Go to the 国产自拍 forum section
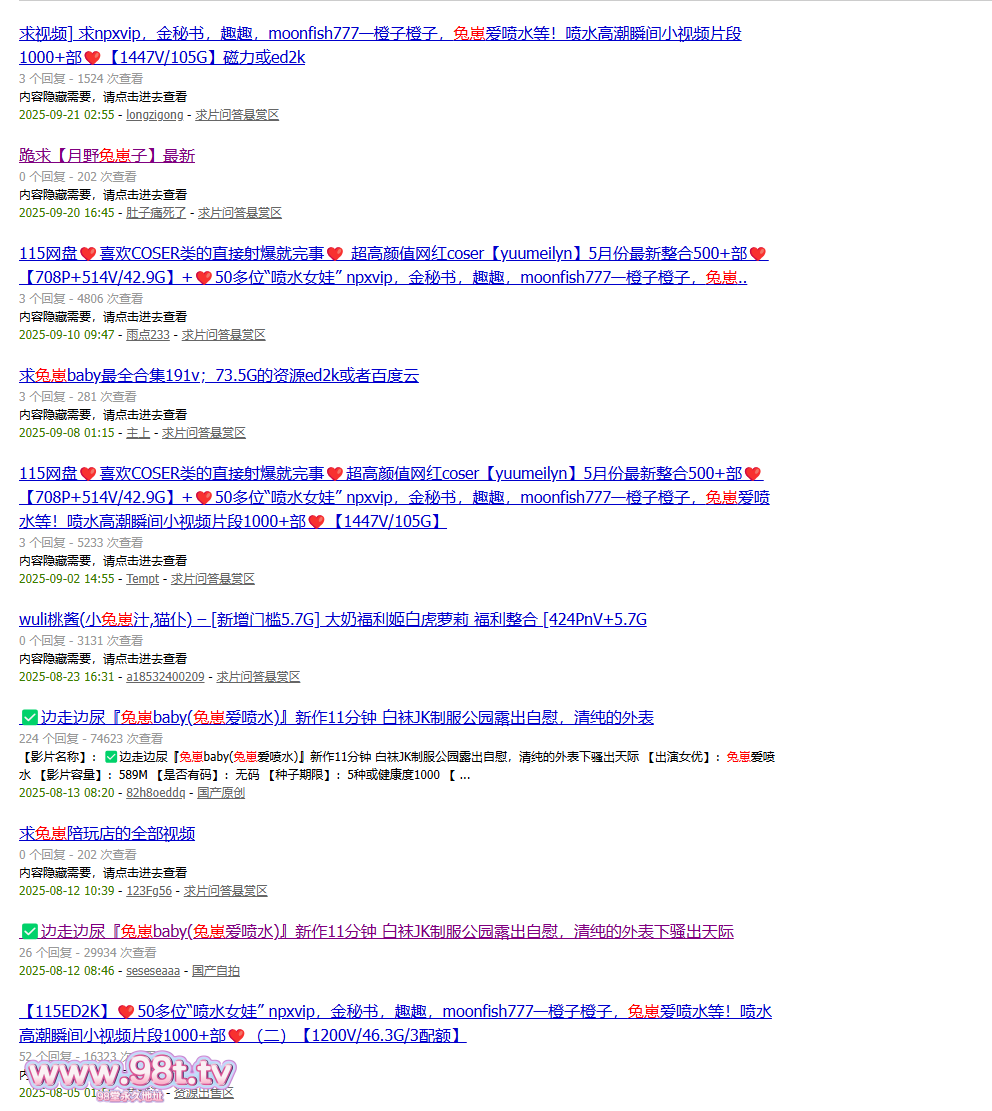This screenshot has height=1111, width=992. pos(216,971)
